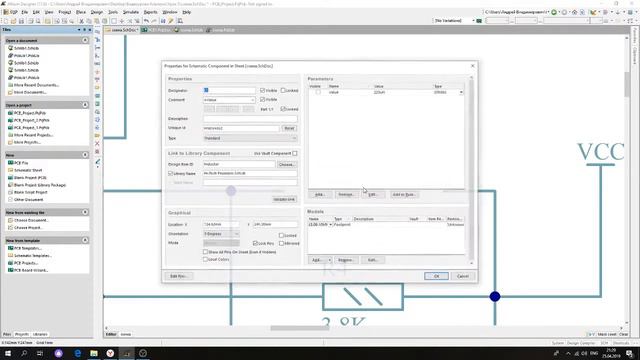The width and height of the screenshot is (640, 360).
Task: Open the Orientation dropdown
Action: (236, 234)
